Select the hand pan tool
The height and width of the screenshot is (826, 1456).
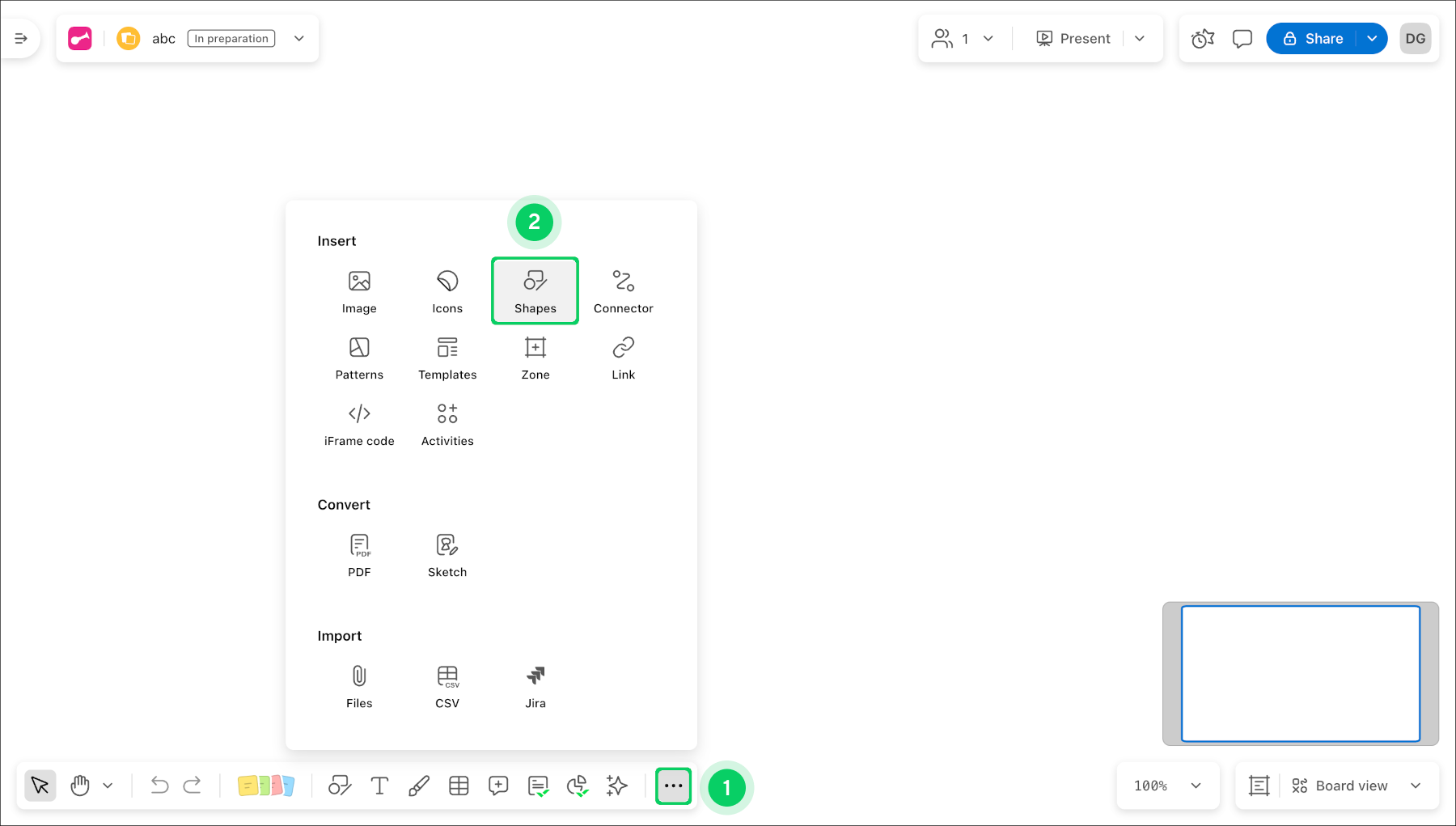click(x=79, y=785)
